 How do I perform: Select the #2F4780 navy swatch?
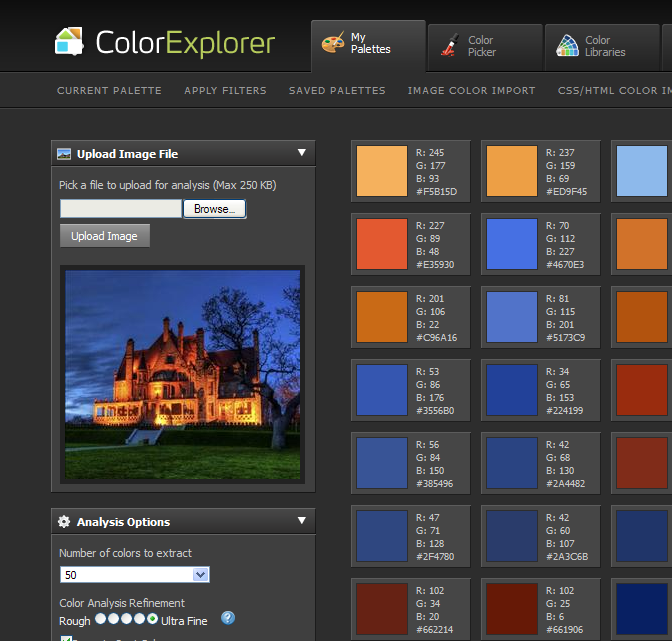382,536
